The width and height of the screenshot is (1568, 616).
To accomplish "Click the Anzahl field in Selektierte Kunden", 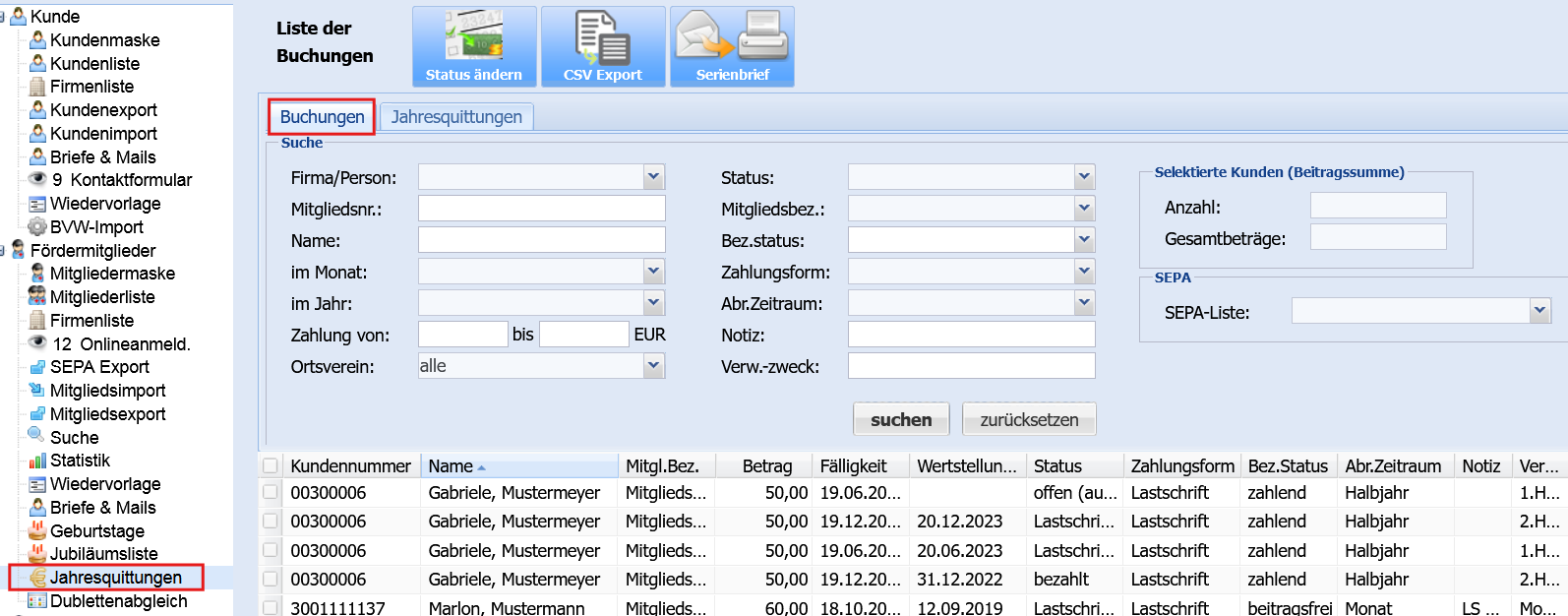I will 1378,205.
